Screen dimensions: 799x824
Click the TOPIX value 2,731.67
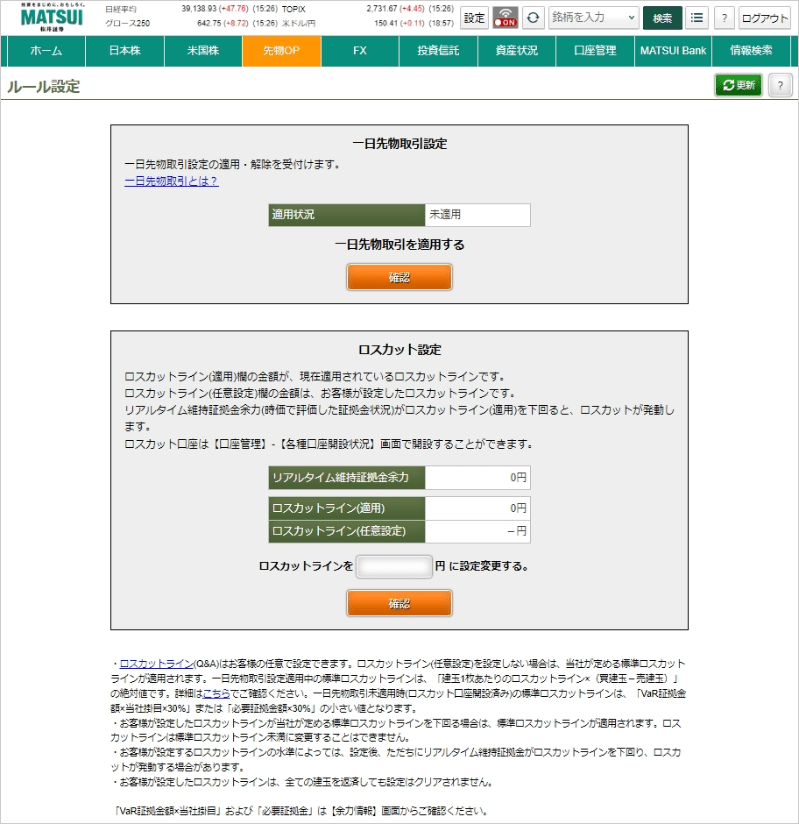pyautogui.click(x=383, y=9)
